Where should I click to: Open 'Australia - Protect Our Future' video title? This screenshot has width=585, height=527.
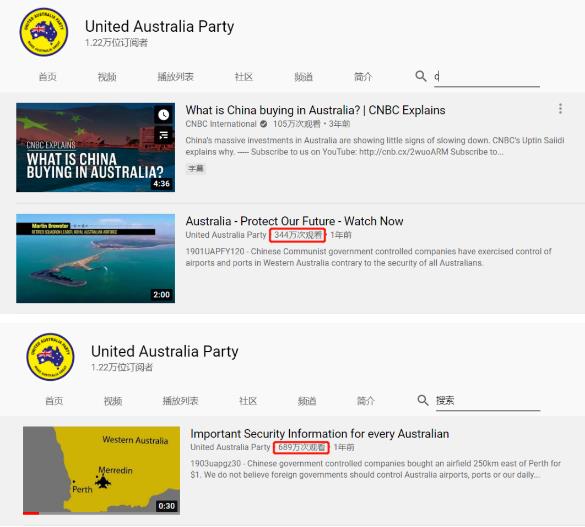pos(294,221)
